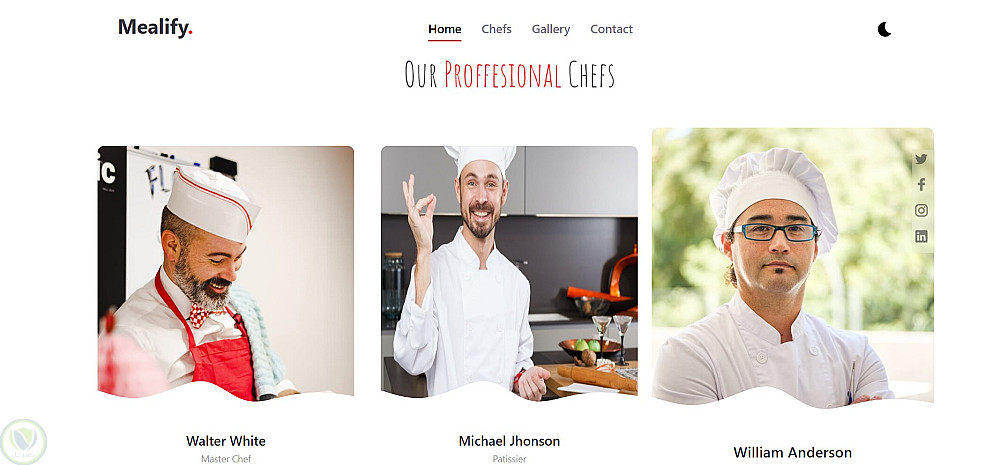This screenshot has width=1000, height=465.
Task: Click the Mealify logo
Action: [x=155, y=28]
